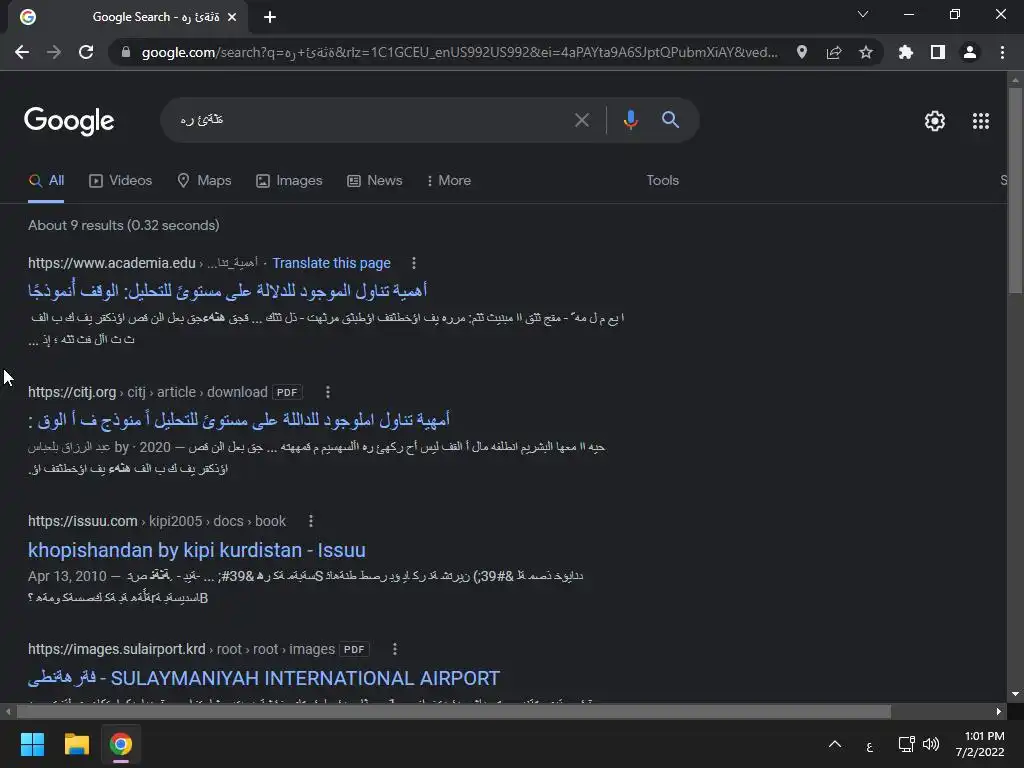Viewport: 1024px width, 768px height.
Task: Open the Windows Start menu
Action: 32,744
